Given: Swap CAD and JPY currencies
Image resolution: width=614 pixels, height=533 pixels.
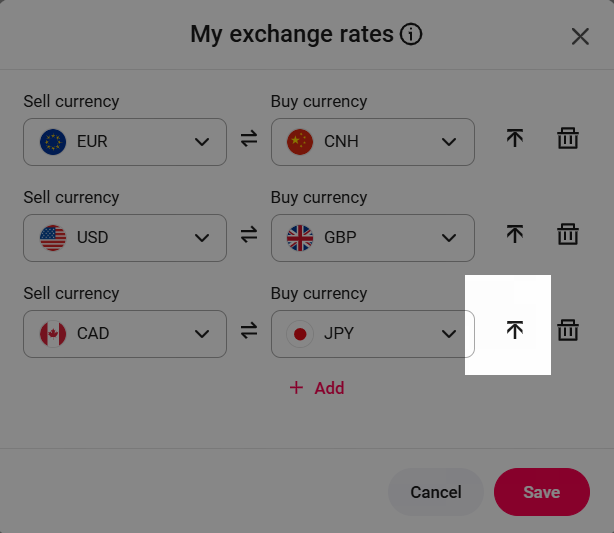Looking at the screenshot, I should coord(249,333).
